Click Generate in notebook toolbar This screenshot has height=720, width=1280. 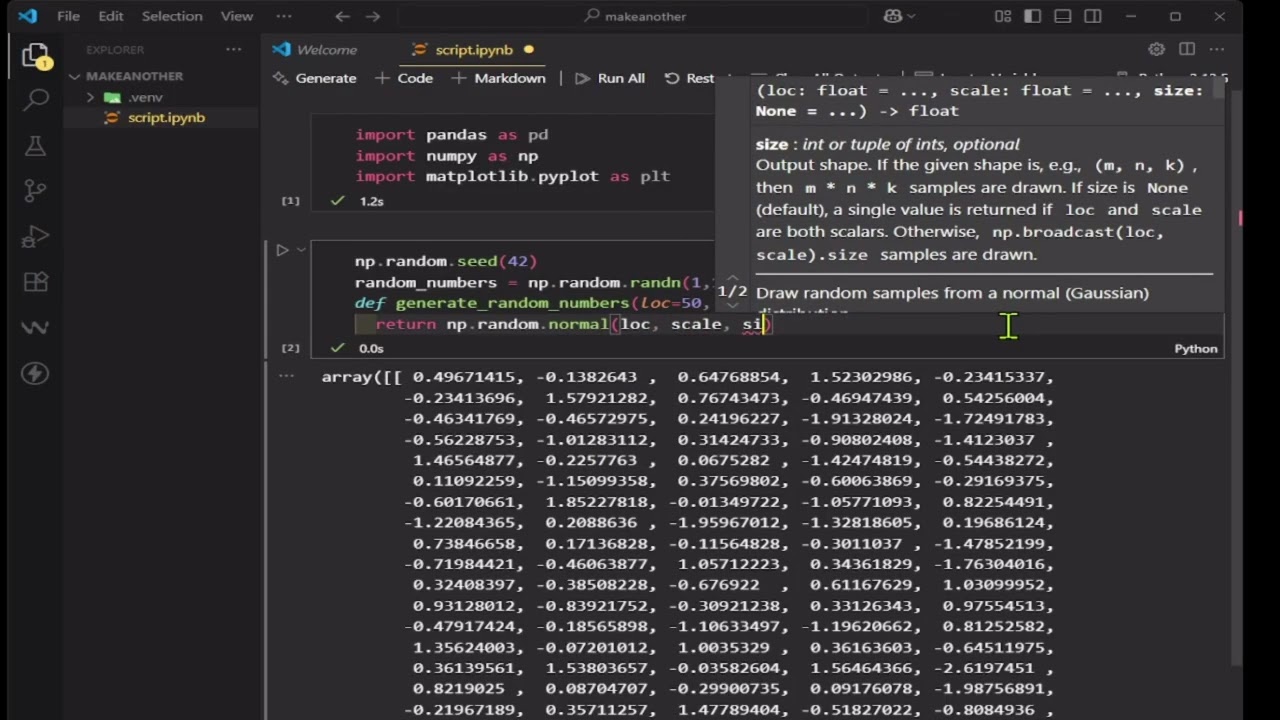pyautogui.click(x=314, y=78)
